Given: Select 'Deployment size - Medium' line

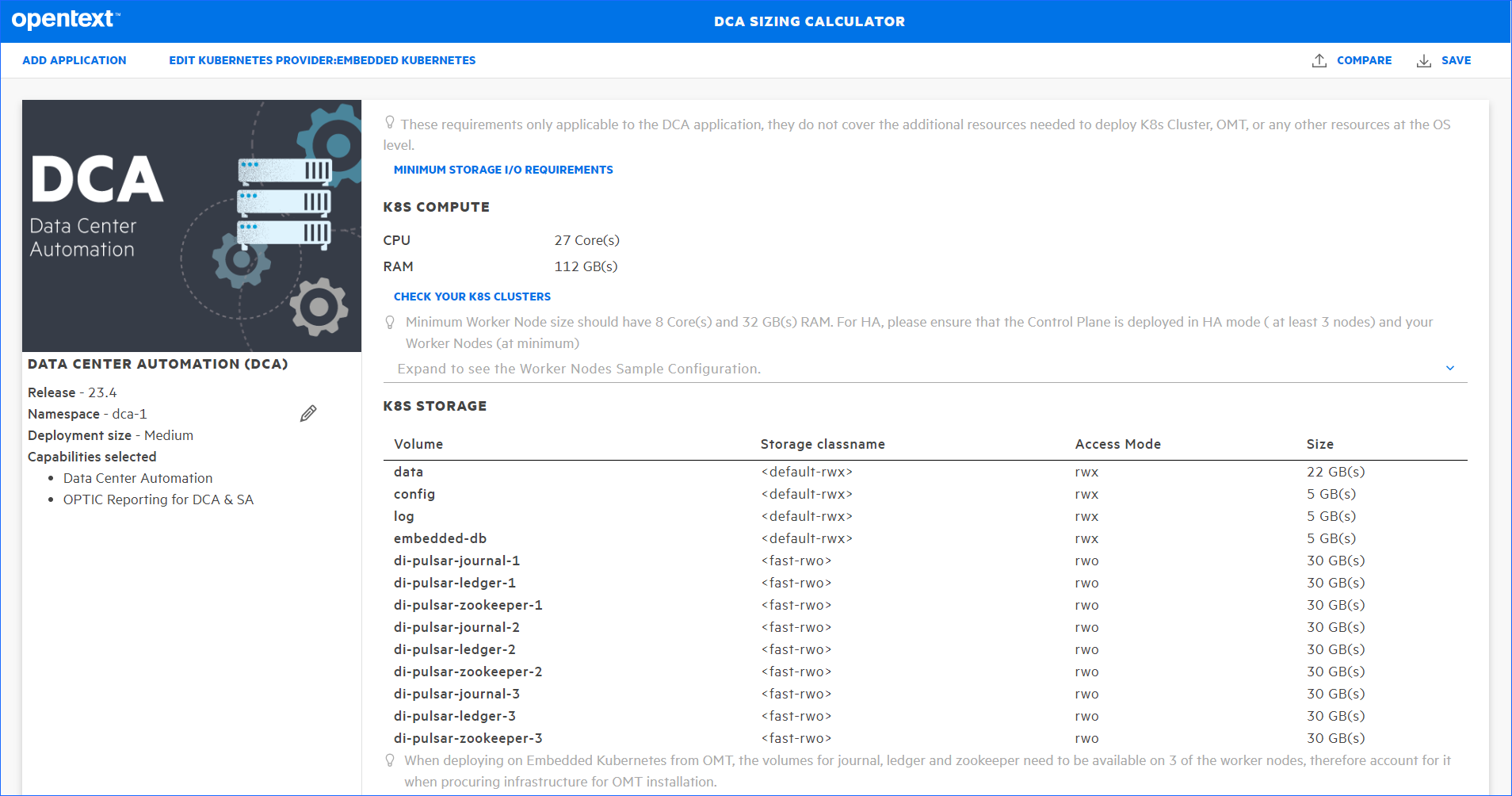Looking at the screenshot, I should point(110,435).
